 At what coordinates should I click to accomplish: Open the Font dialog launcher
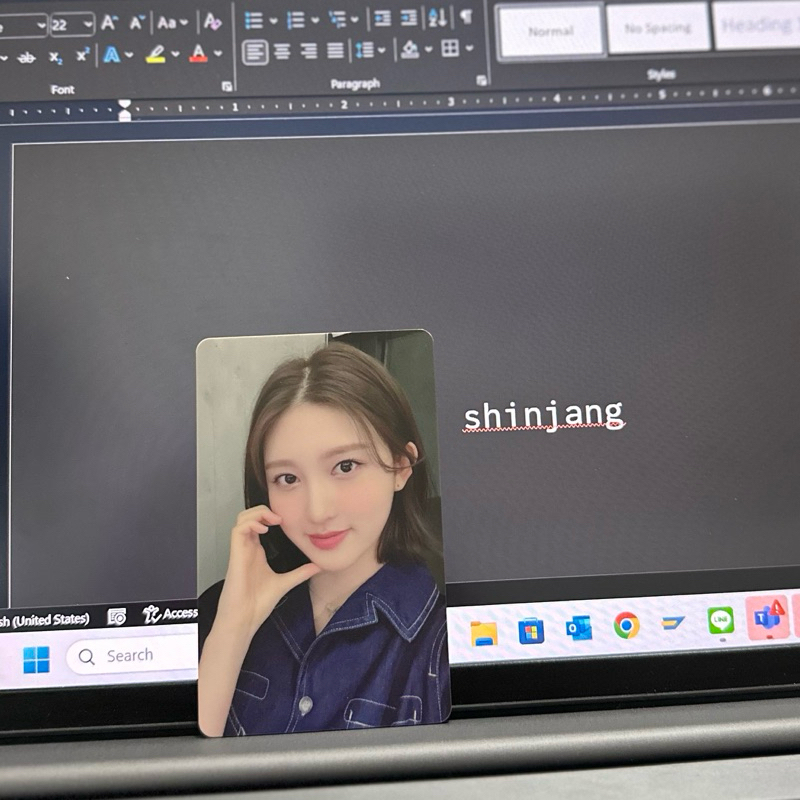(x=227, y=86)
